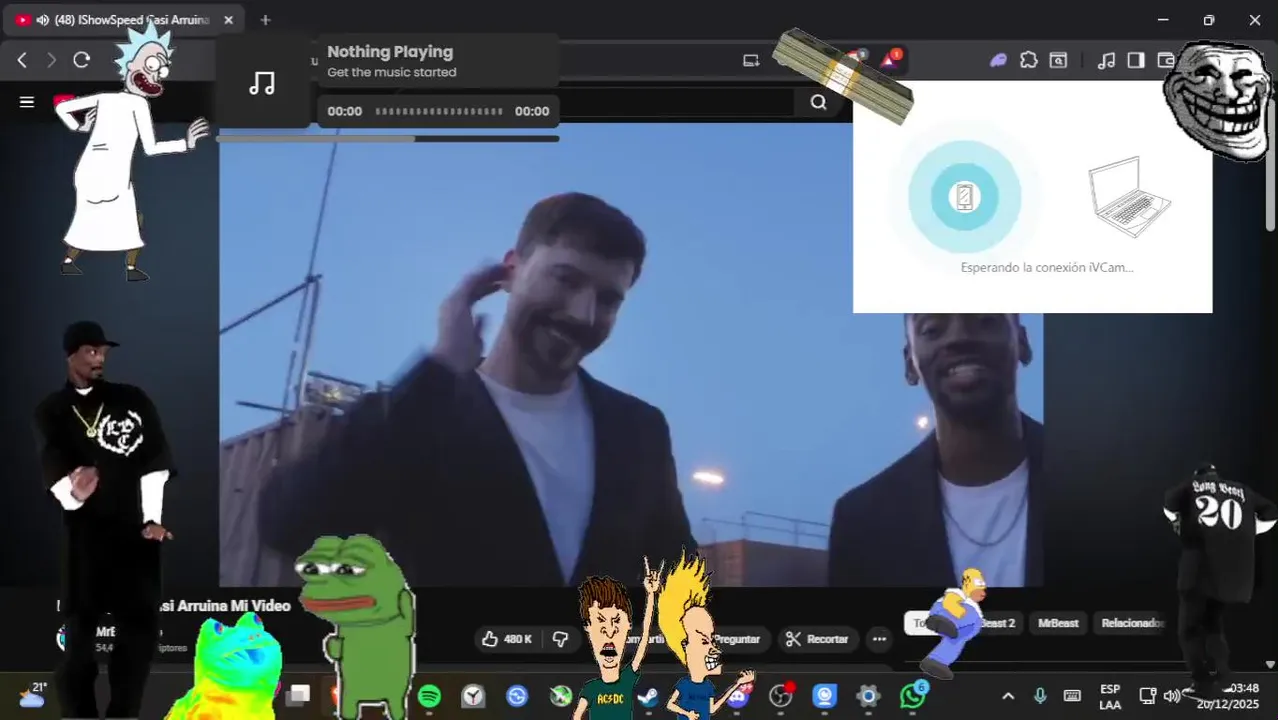1278x720 pixels.
Task: Click the volume speaker tray icon
Action: coord(1172,696)
